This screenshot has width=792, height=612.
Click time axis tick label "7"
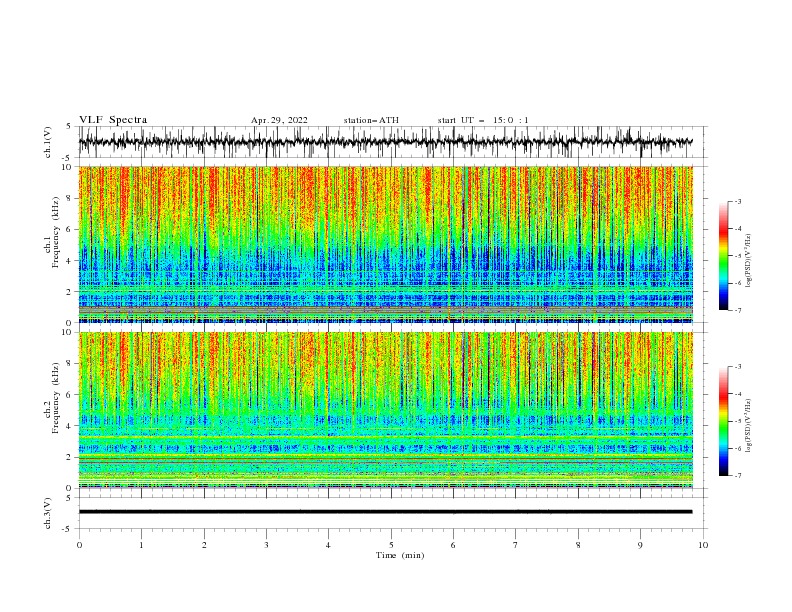point(515,545)
